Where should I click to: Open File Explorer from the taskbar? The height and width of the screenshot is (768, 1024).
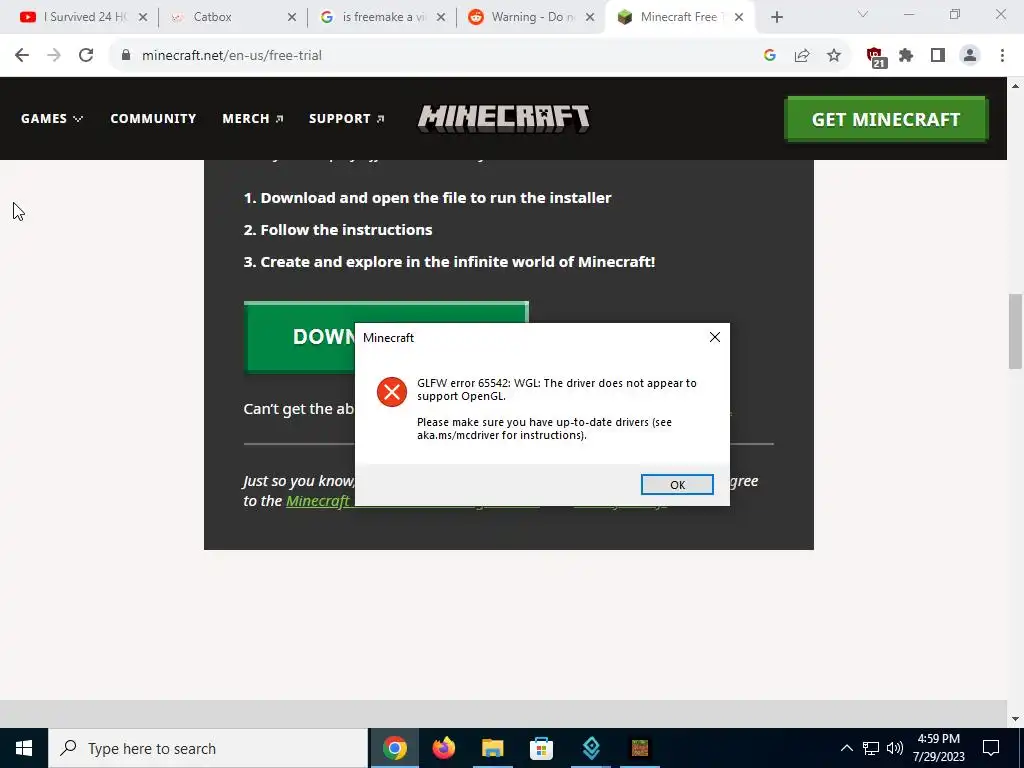pyautogui.click(x=492, y=748)
